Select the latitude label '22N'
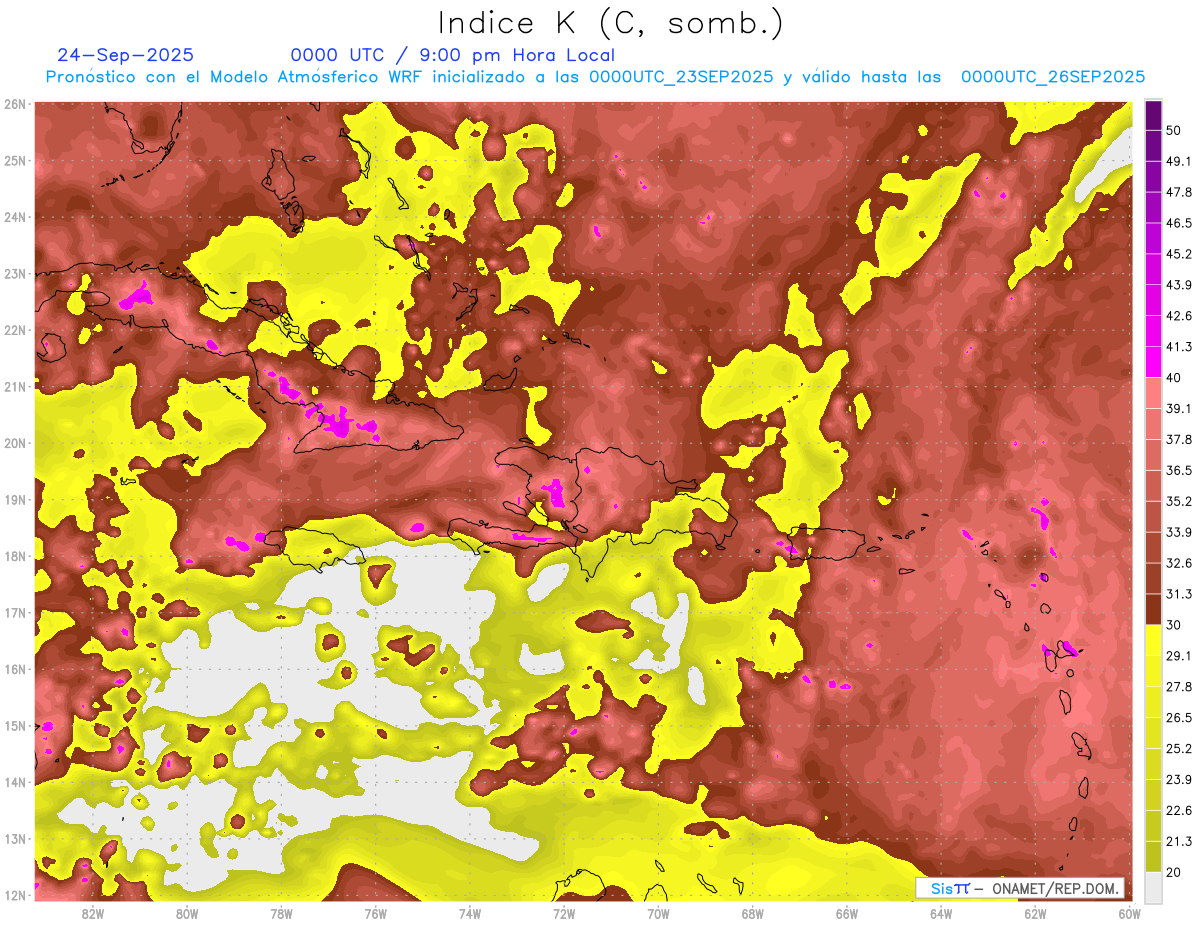 point(15,330)
